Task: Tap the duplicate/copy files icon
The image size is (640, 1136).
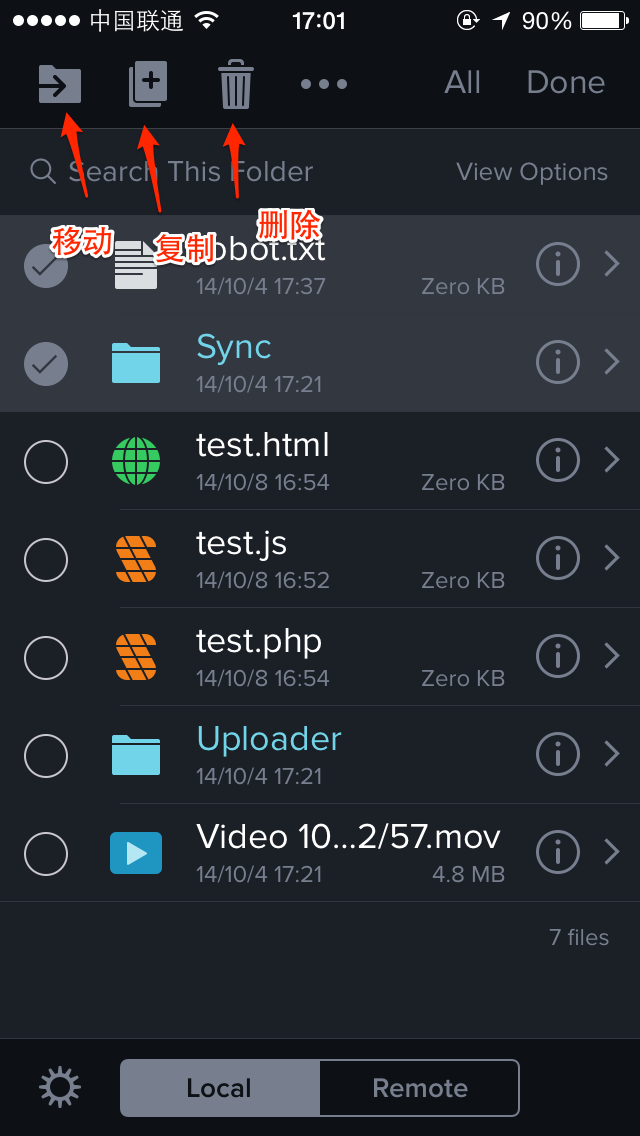Action: point(148,84)
